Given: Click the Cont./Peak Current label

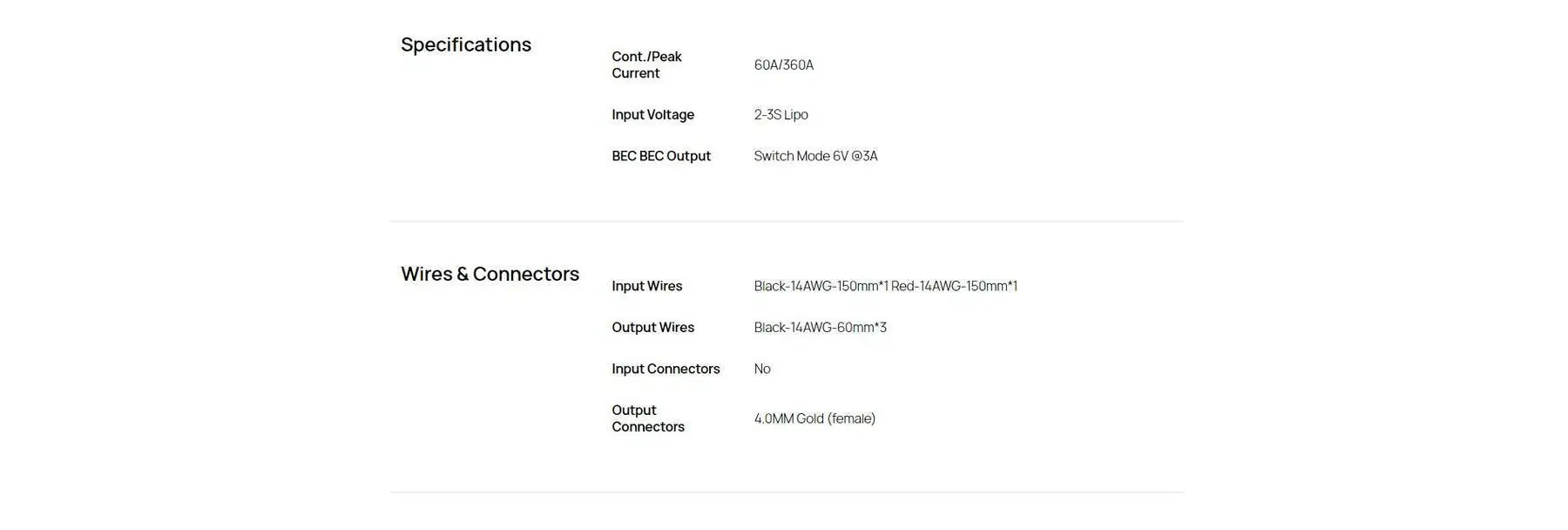Looking at the screenshot, I should click(646, 65).
